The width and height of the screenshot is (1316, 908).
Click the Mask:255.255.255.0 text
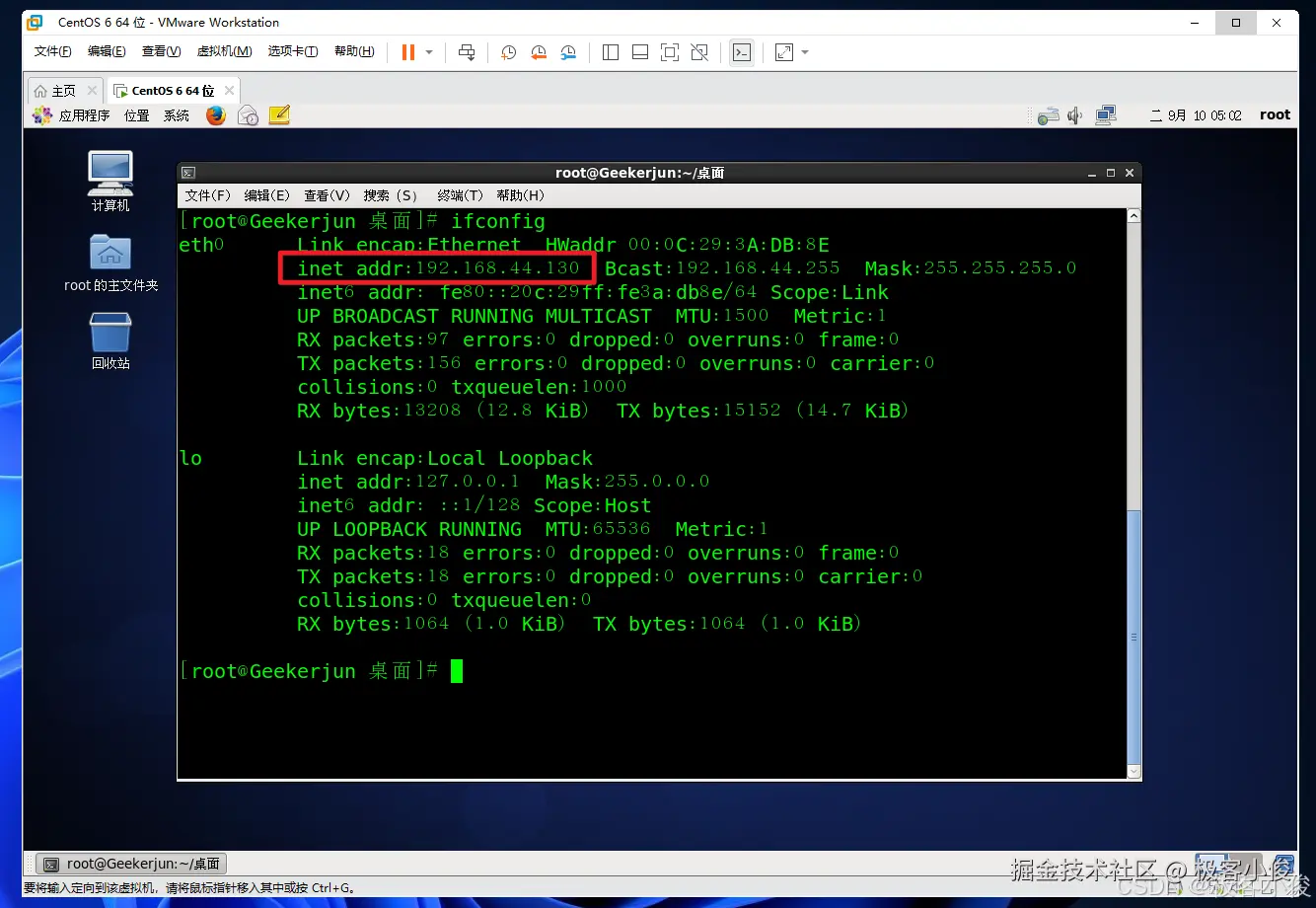click(x=971, y=268)
